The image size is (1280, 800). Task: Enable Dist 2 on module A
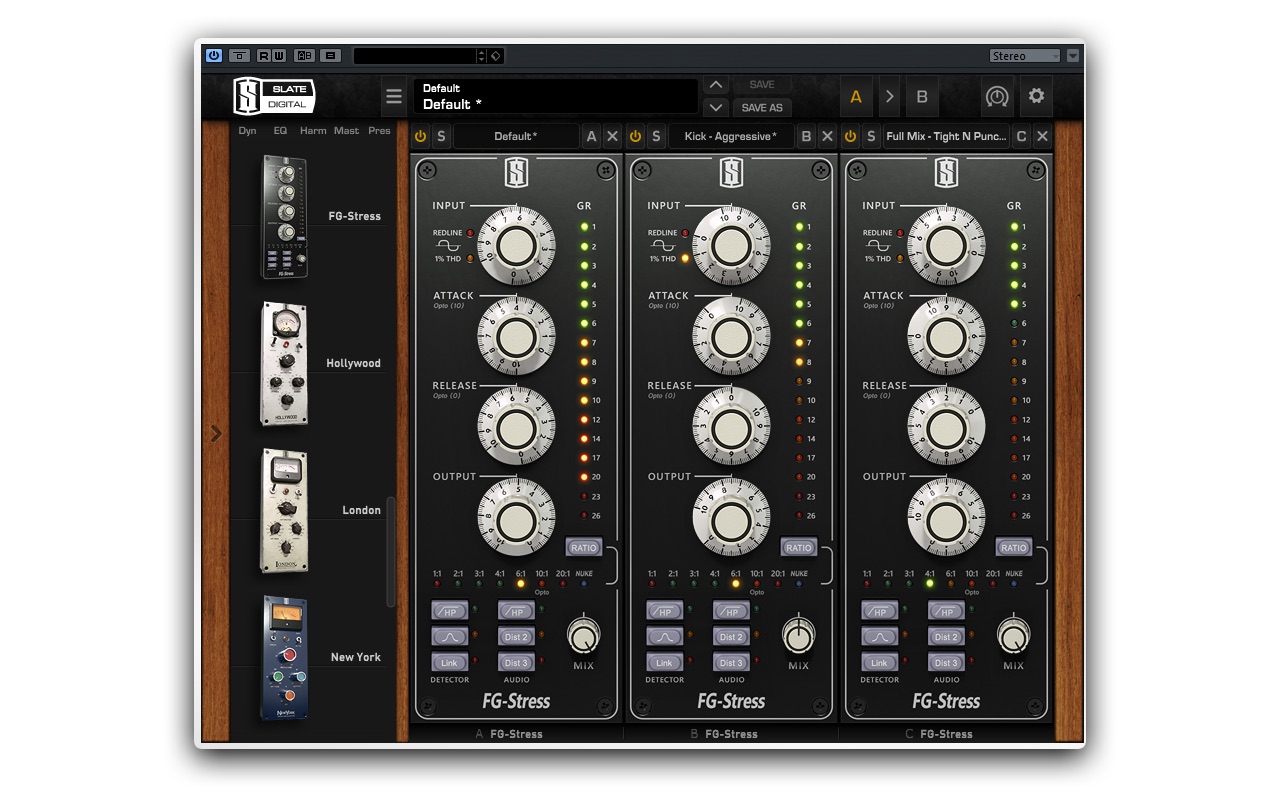[516, 636]
